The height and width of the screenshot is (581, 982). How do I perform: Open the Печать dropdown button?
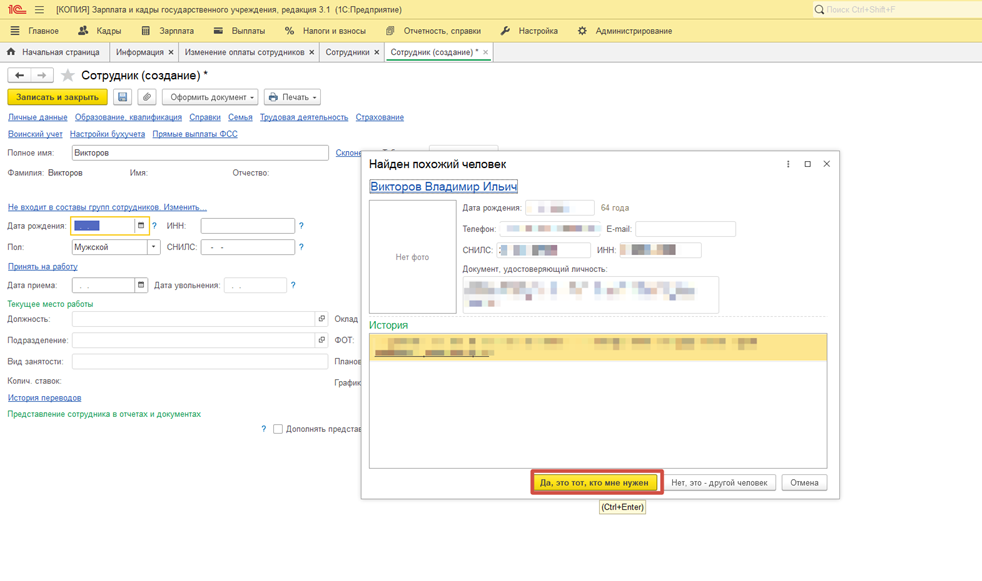[292, 97]
